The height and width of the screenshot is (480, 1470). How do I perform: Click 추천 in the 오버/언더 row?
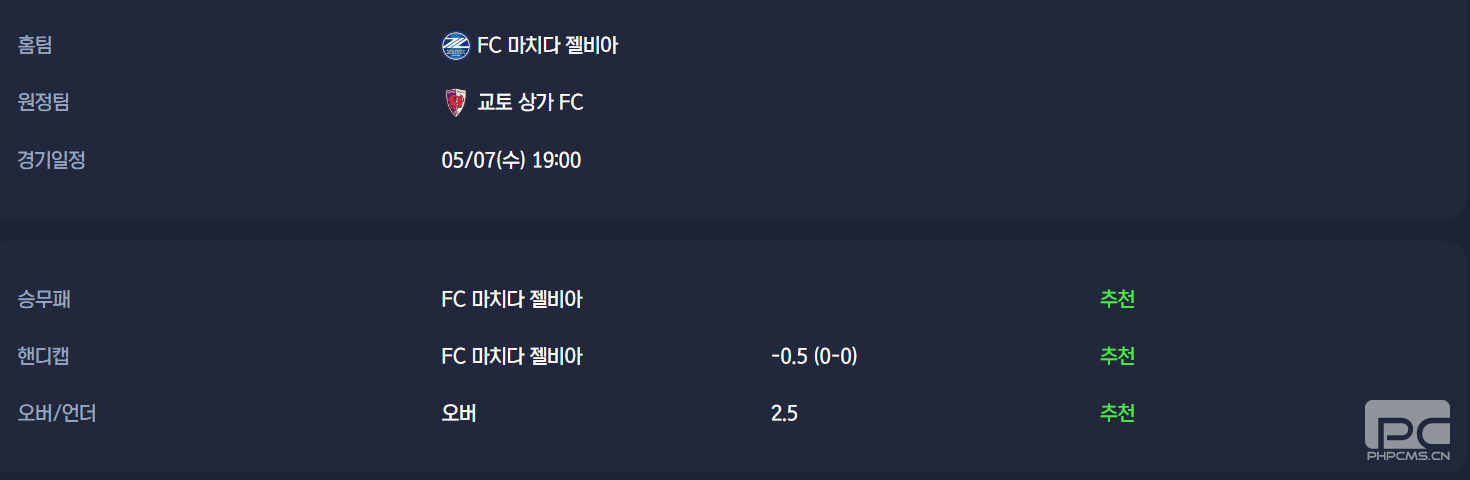[1117, 413]
